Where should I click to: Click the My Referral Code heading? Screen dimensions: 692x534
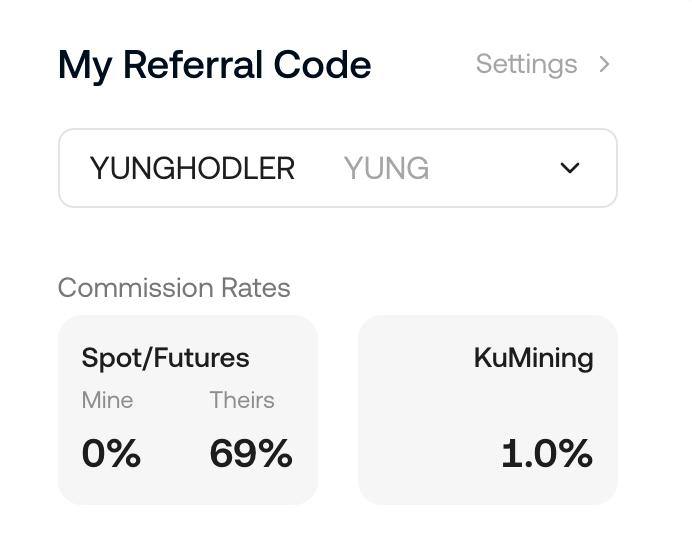(214, 65)
